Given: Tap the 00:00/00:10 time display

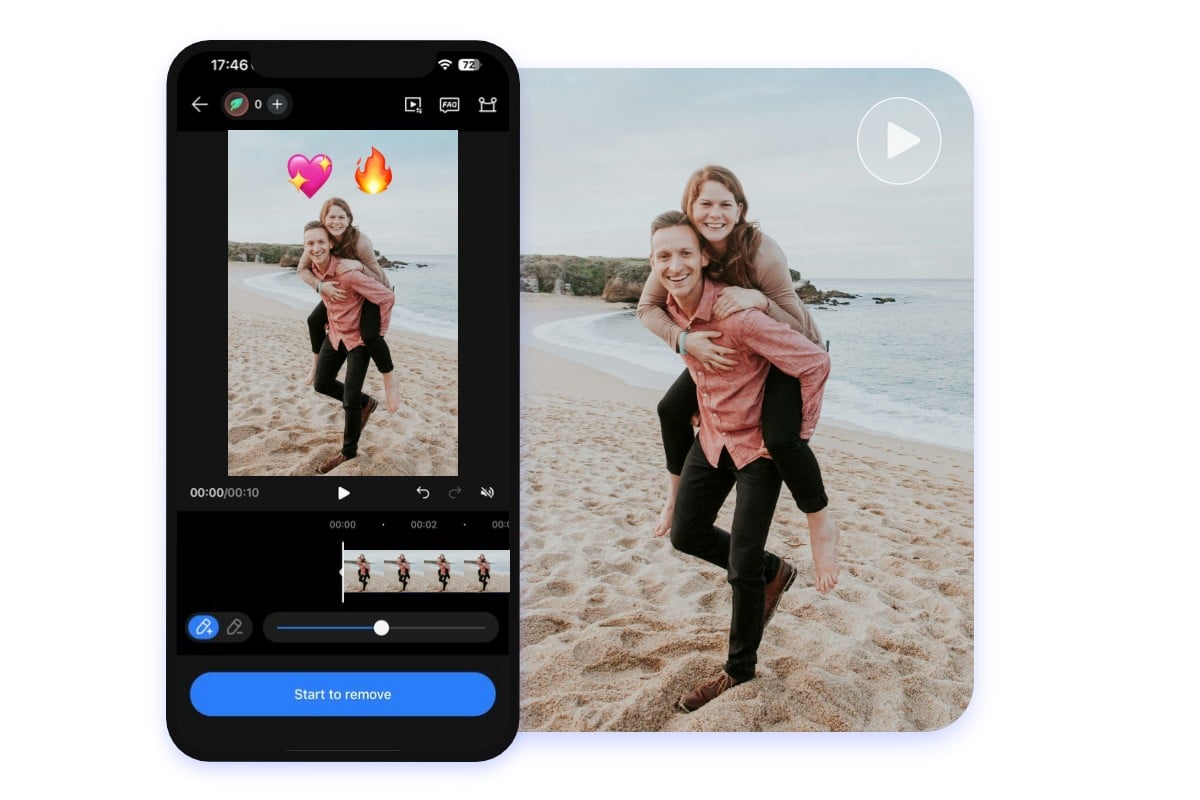Looking at the screenshot, I should point(222,492).
